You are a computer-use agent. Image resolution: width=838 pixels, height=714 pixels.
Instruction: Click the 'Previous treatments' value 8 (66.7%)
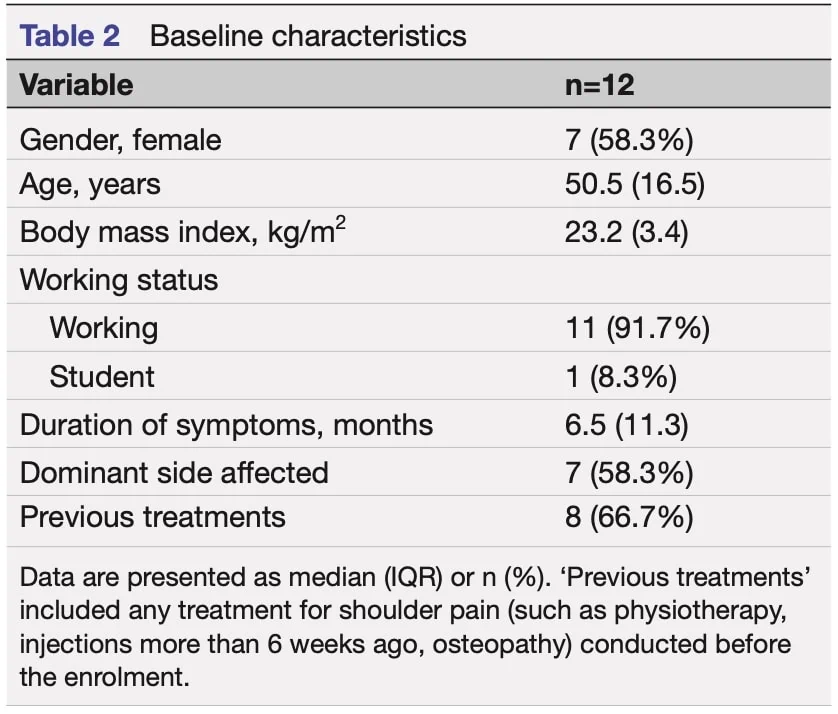tap(629, 517)
